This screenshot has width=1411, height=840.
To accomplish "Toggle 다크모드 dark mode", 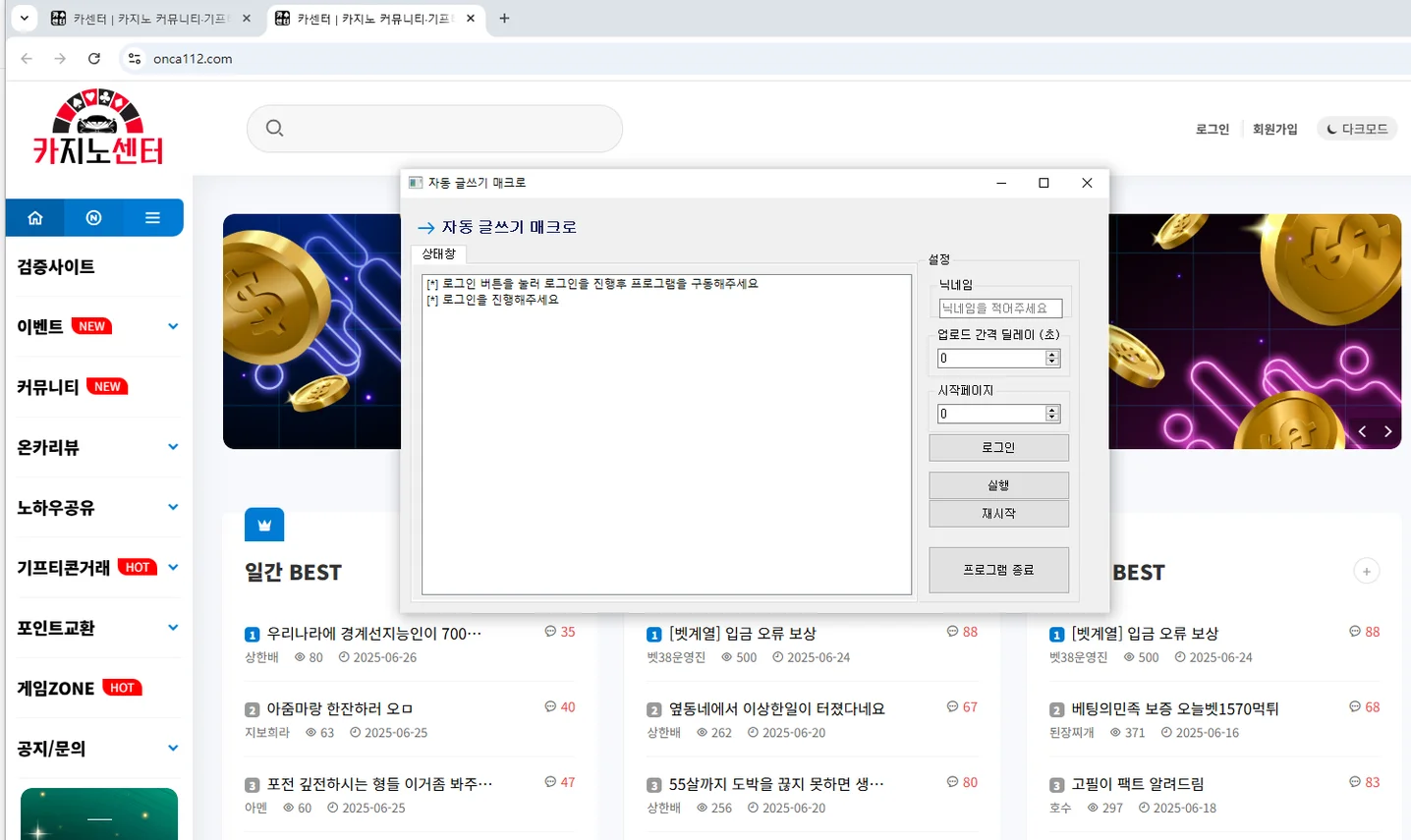I will click(x=1357, y=129).
